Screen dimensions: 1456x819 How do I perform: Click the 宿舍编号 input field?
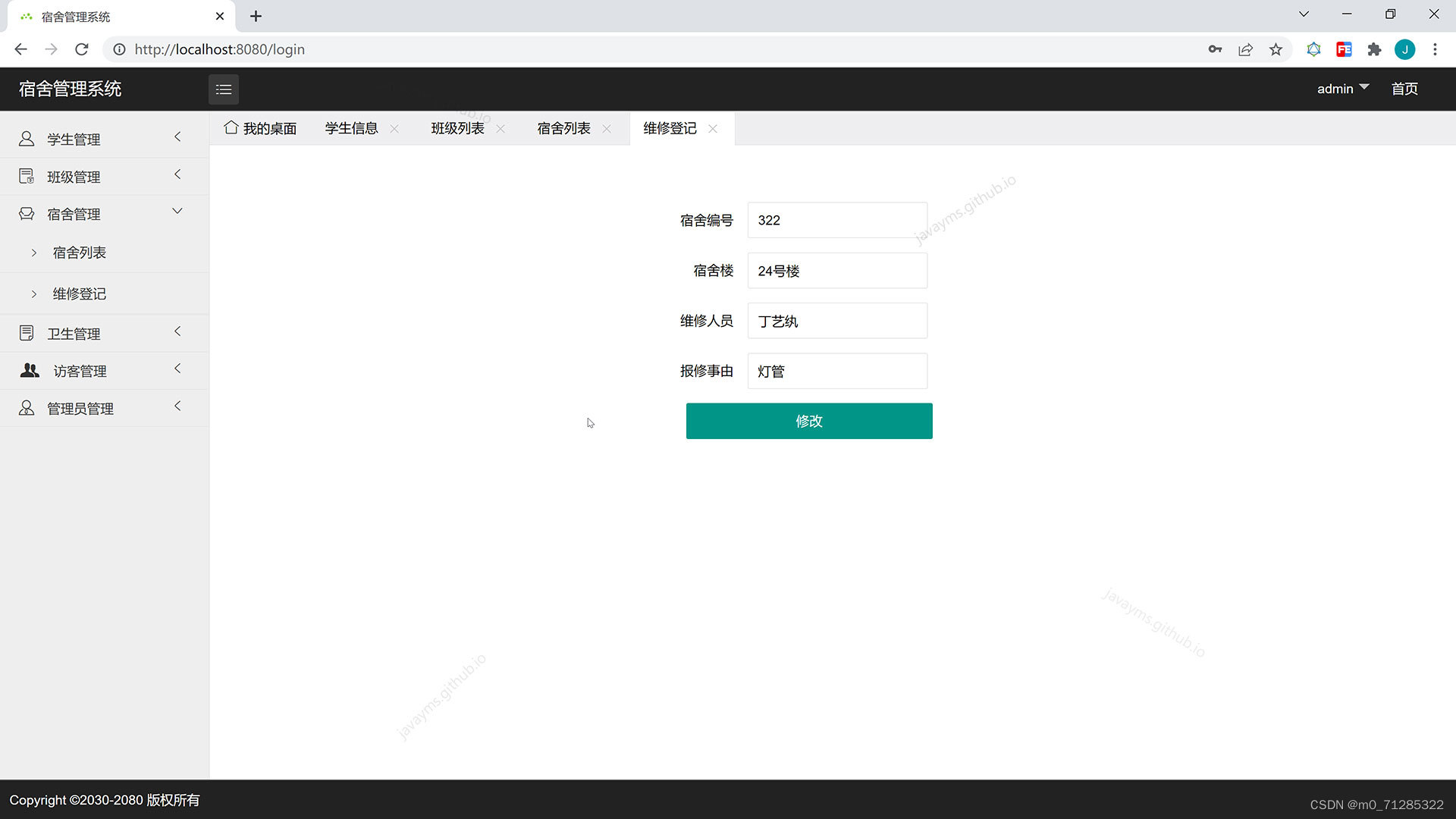point(837,220)
